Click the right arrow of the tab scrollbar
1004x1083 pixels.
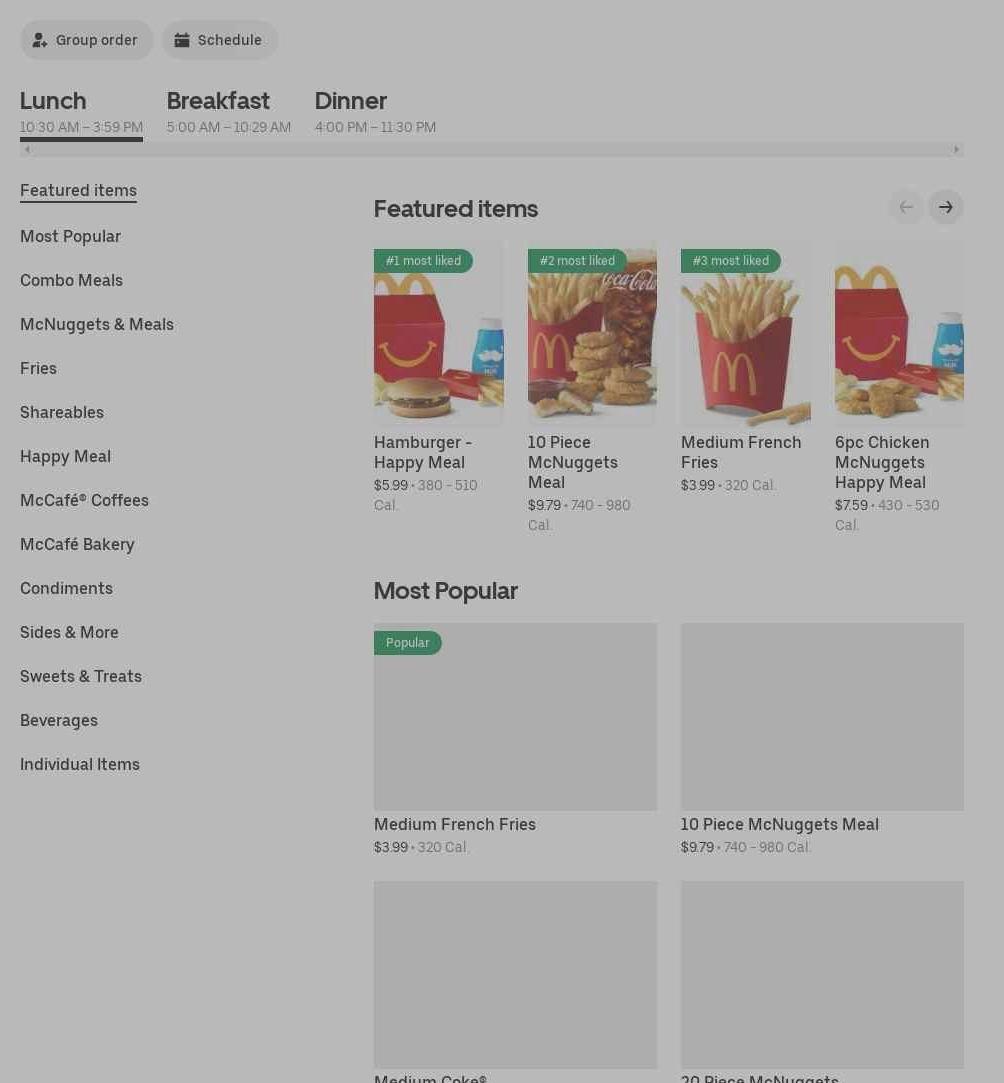(956, 149)
